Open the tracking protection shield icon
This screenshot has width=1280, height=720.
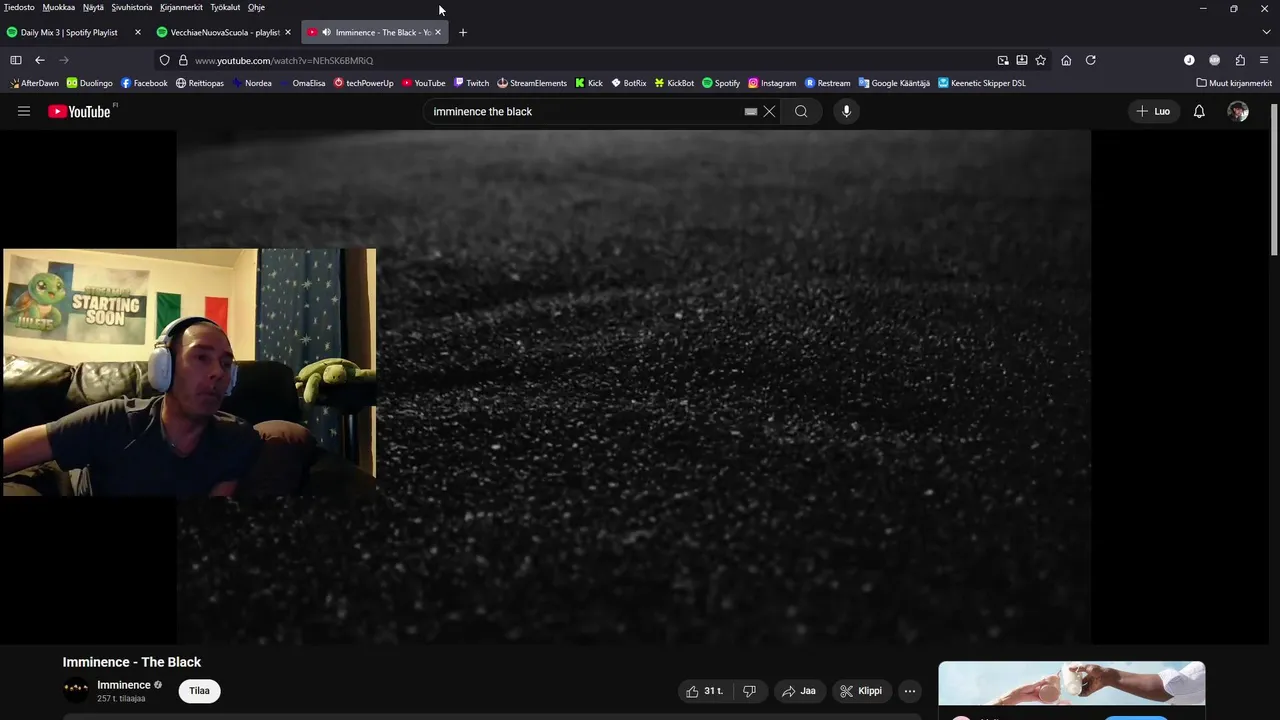point(165,60)
